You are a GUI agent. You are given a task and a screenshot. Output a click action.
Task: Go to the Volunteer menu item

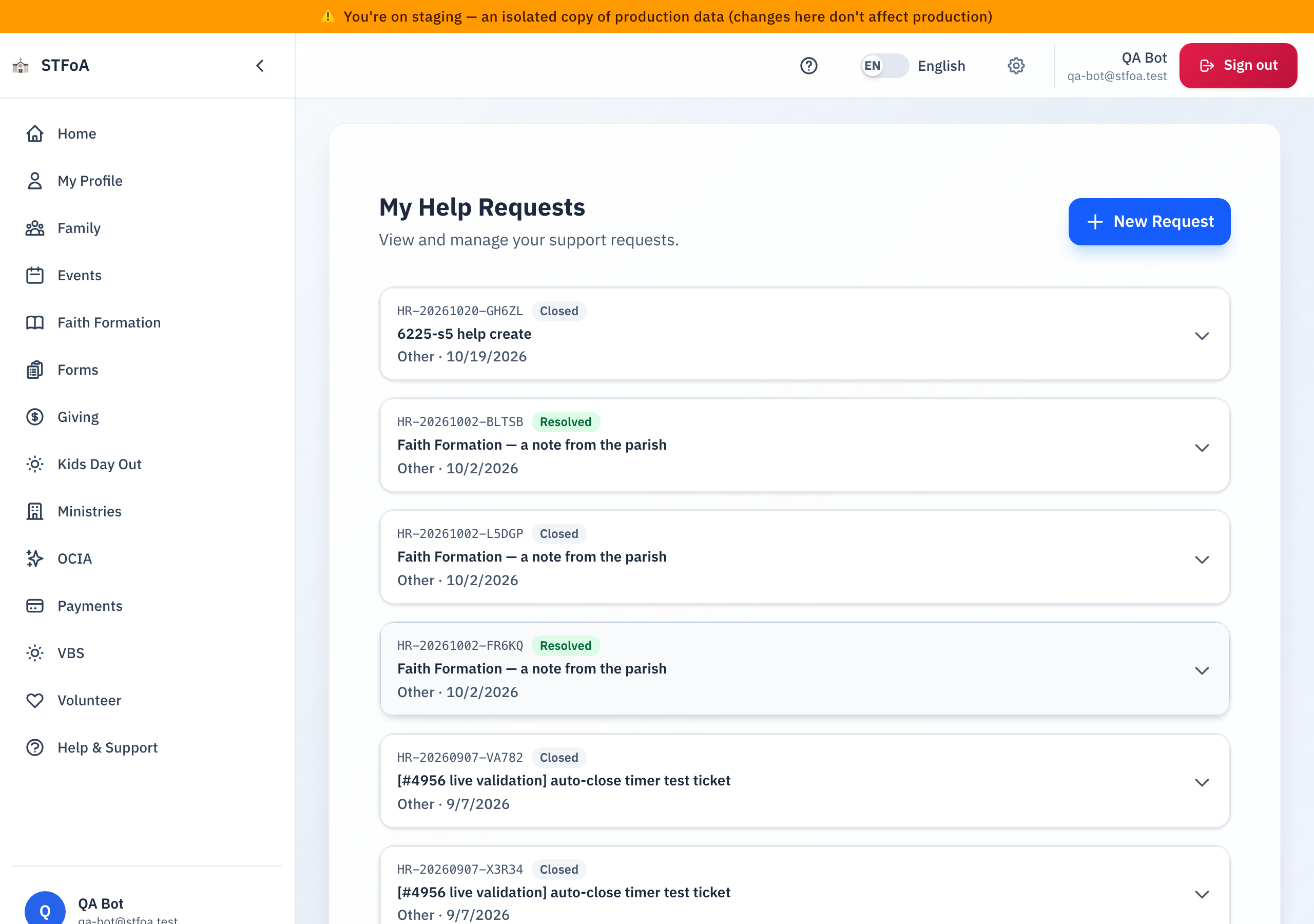click(x=147, y=700)
